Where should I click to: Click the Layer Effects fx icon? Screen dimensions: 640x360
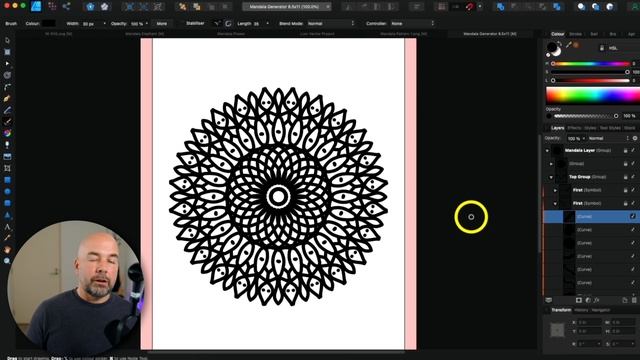pyautogui.click(x=597, y=300)
